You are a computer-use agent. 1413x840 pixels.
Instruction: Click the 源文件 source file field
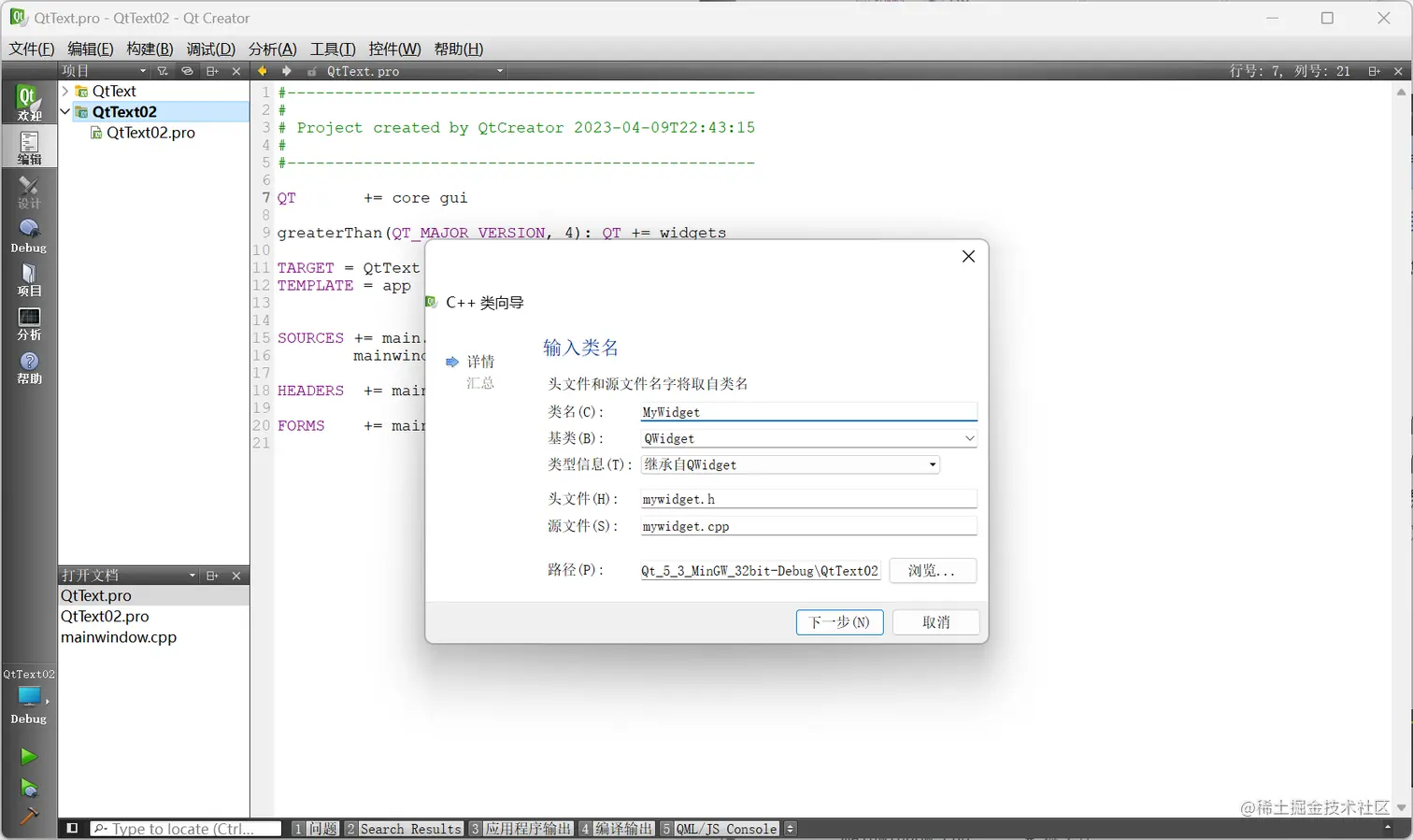808,526
